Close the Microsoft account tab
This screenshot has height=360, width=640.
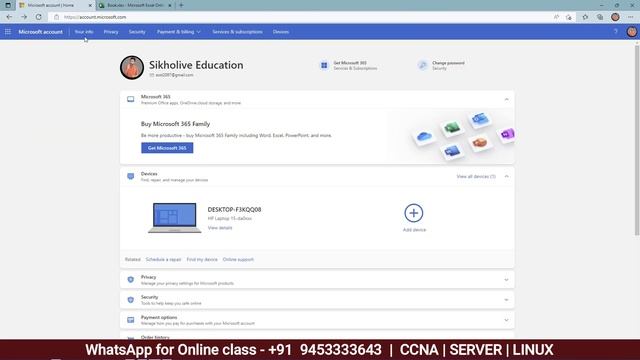90,5
